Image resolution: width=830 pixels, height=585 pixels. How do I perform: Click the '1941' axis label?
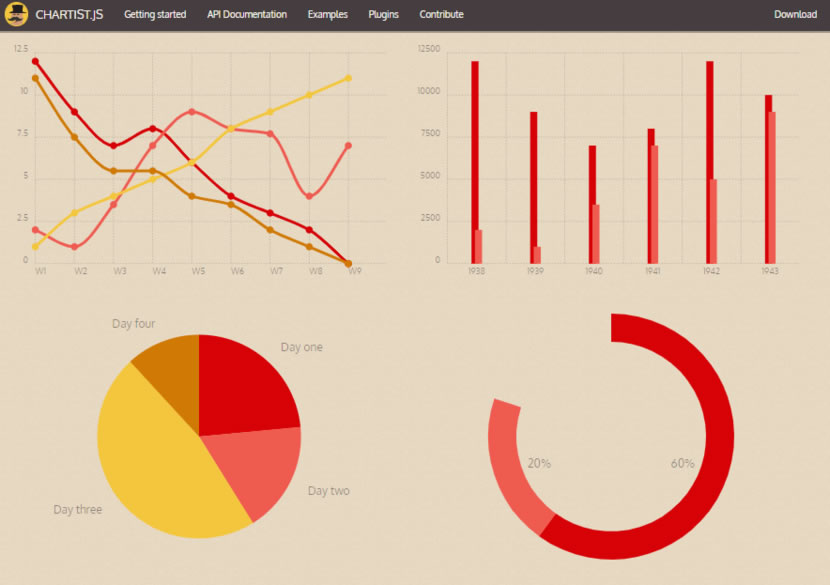(652, 271)
